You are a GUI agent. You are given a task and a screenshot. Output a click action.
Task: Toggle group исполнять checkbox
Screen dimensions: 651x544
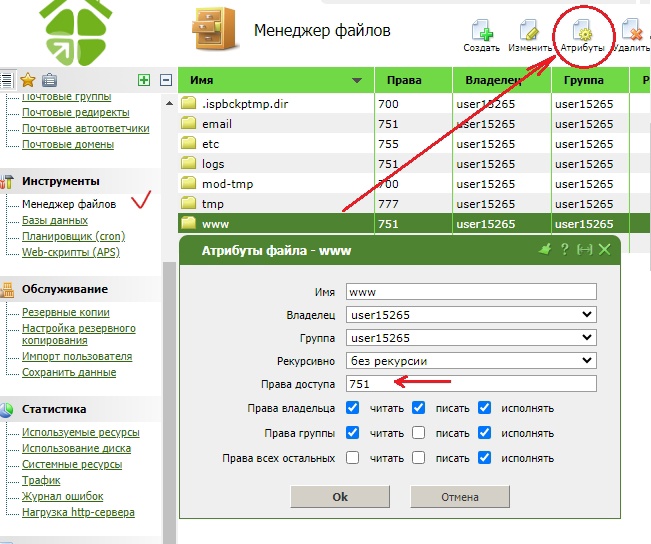(x=485, y=433)
